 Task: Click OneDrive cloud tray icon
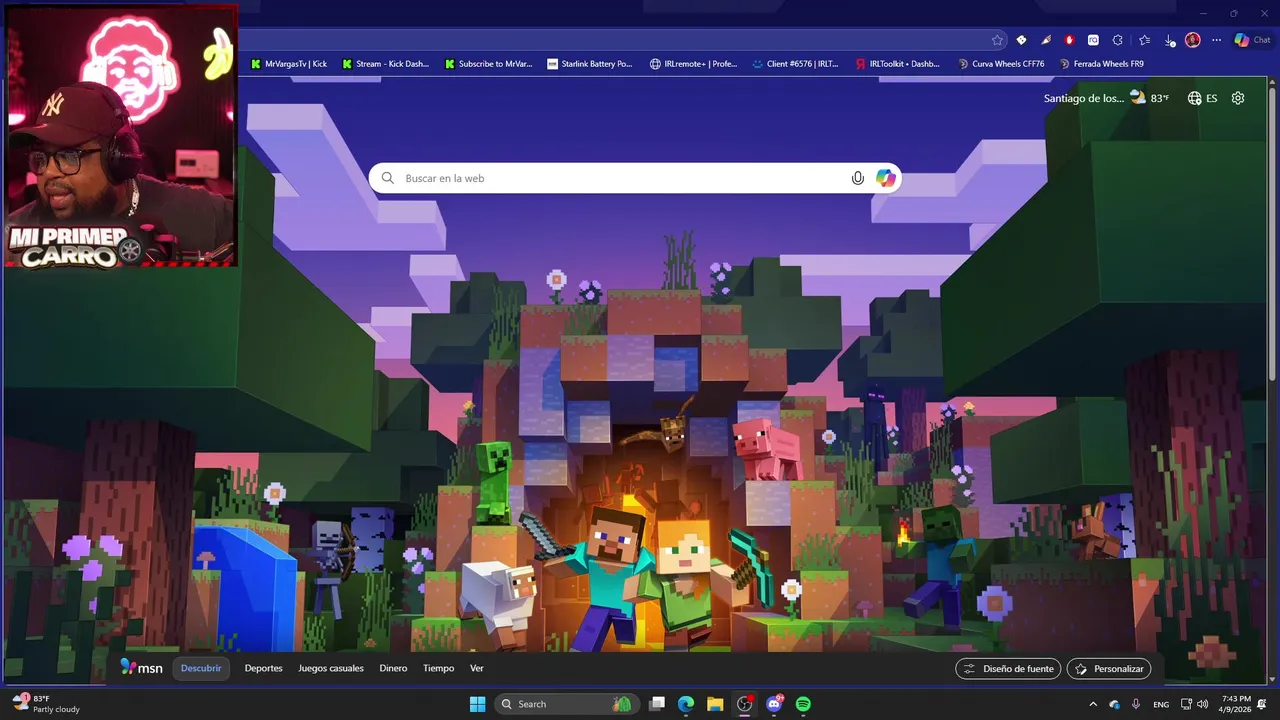[1114, 704]
